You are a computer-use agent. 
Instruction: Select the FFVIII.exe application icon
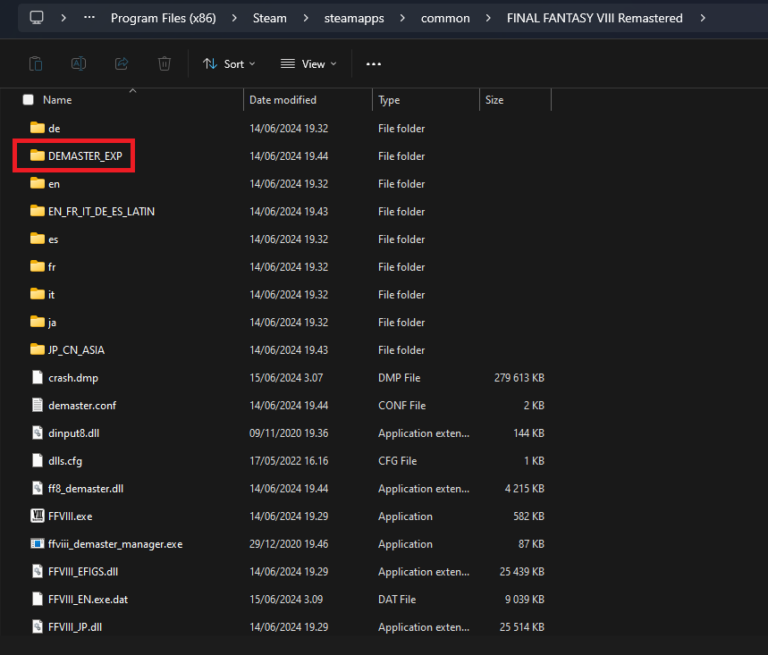(38, 516)
